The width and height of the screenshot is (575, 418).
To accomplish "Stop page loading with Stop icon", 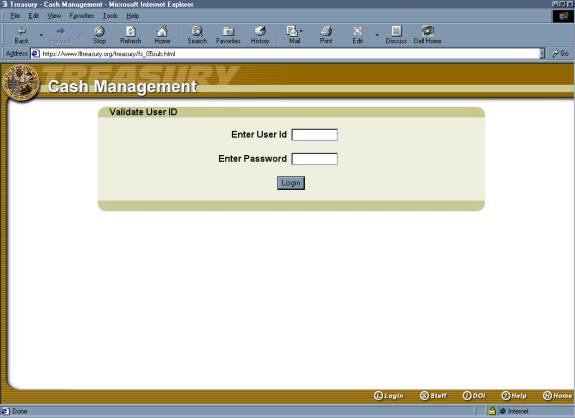I will [99, 35].
